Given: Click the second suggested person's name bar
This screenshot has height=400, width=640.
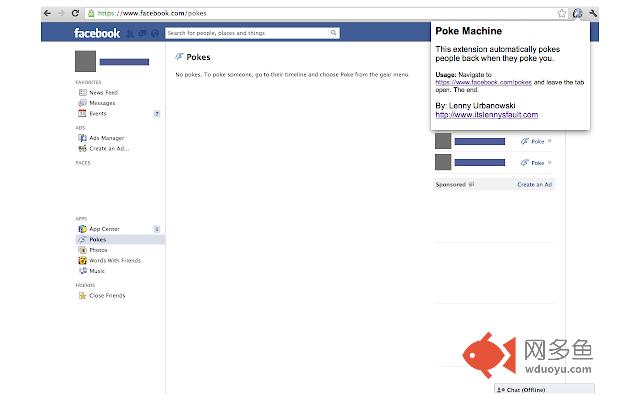Looking at the screenshot, I should pos(480,162).
